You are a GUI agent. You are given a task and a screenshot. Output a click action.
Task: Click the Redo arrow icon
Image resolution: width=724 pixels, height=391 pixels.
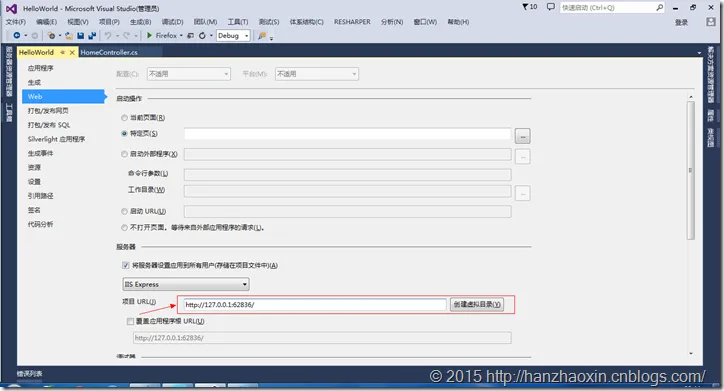tap(127, 36)
